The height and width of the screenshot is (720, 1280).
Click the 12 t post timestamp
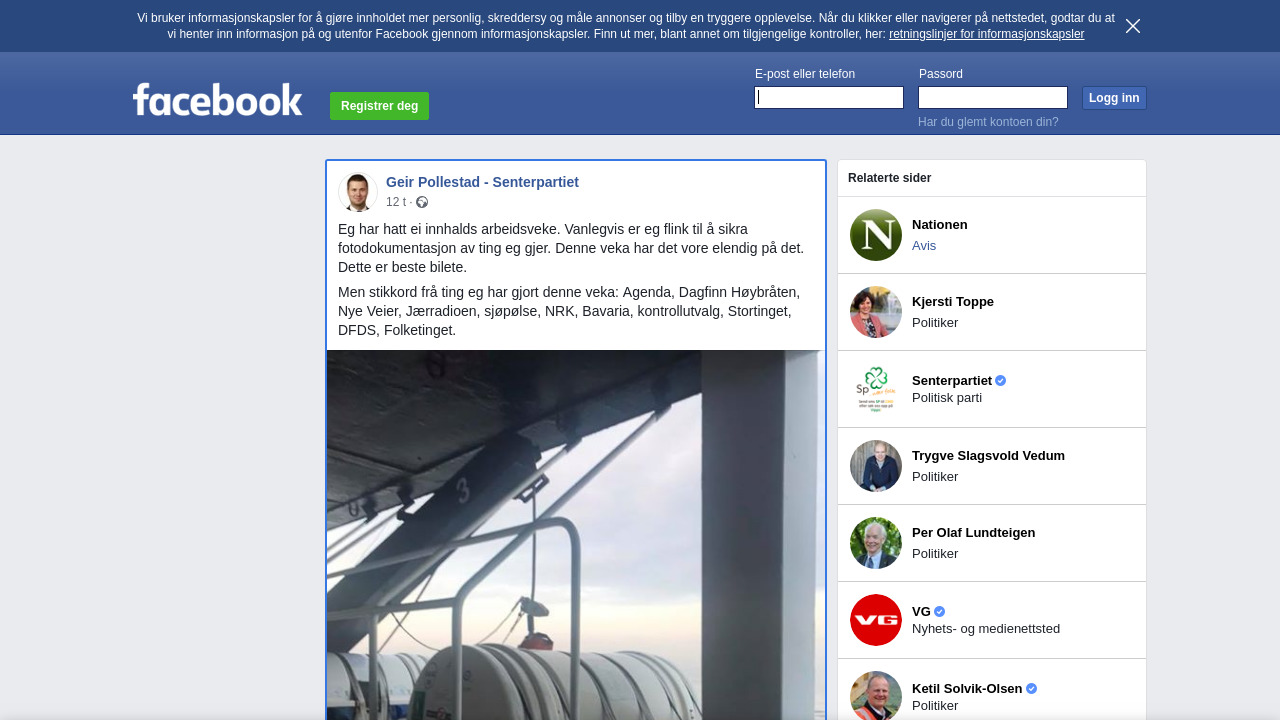[396, 202]
